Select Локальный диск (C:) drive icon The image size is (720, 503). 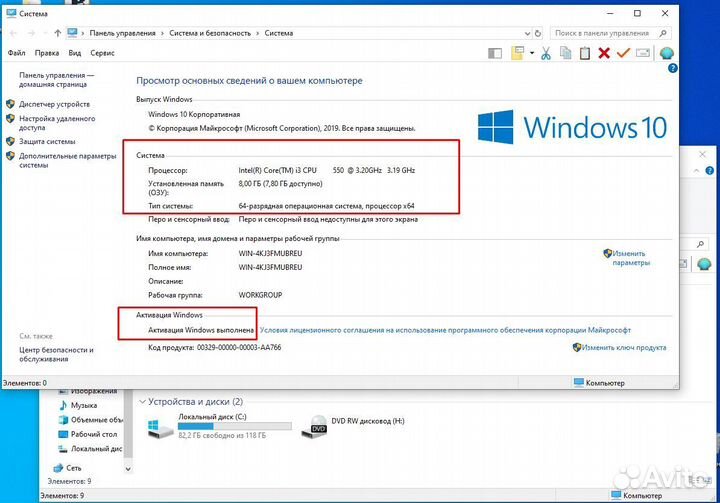(160, 427)
